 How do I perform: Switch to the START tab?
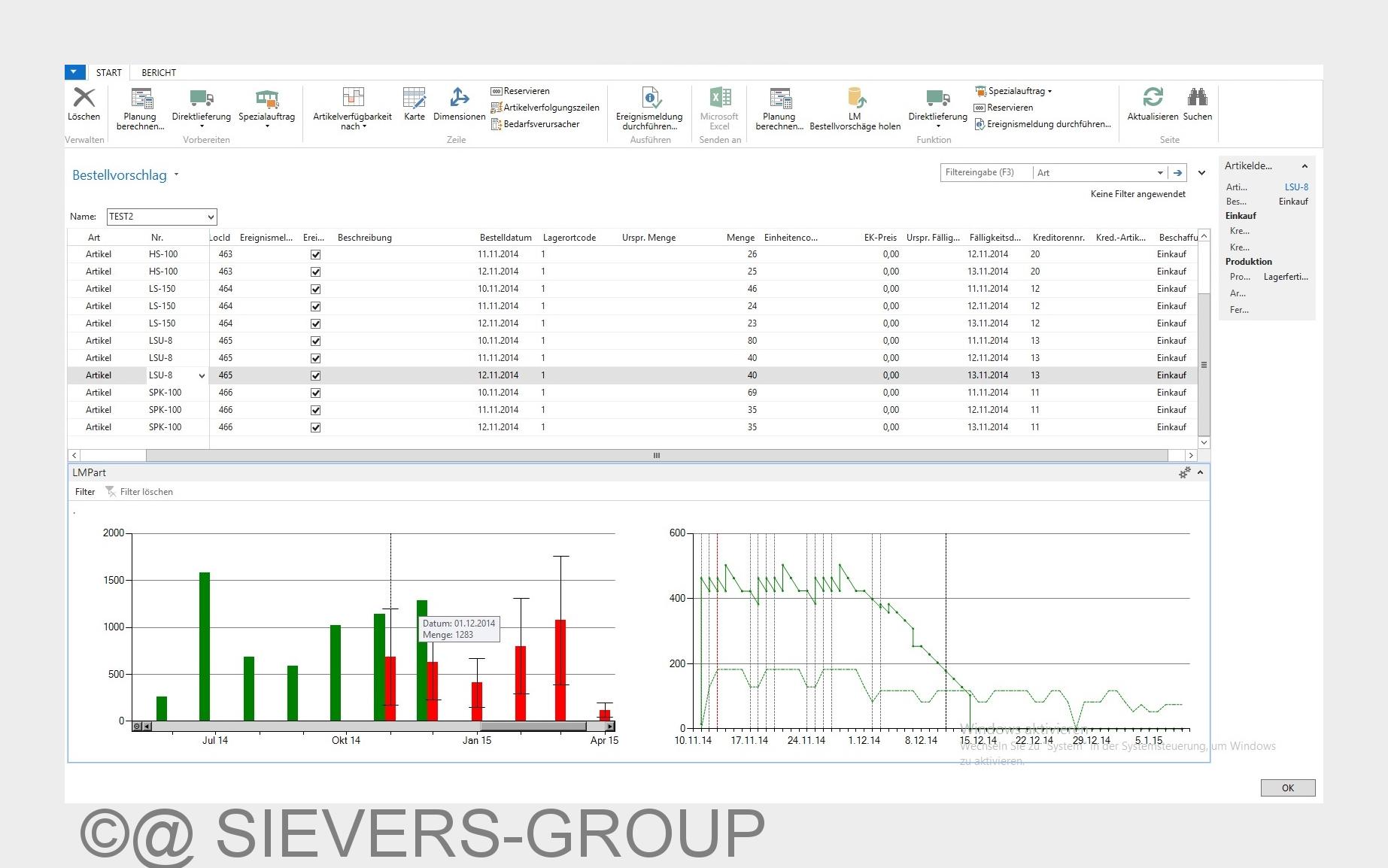tap(108, 72)
